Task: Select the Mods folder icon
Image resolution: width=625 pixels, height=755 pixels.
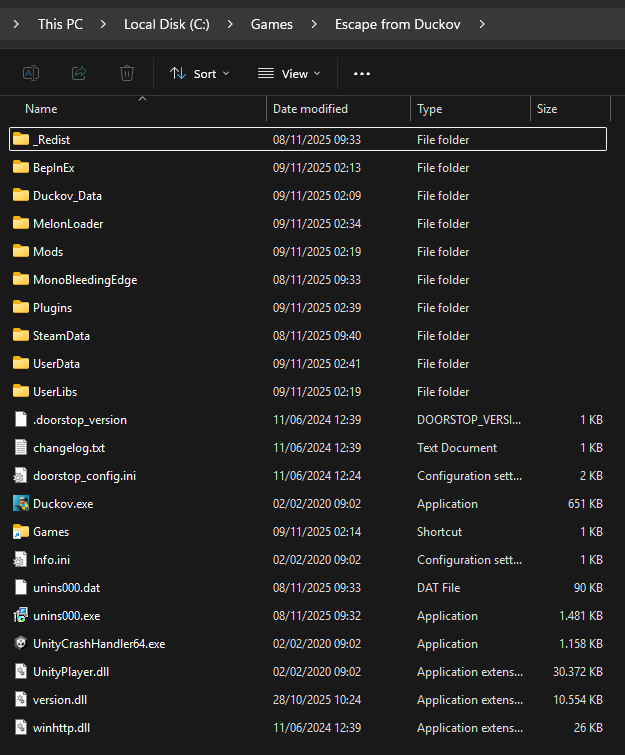Action: (21, 251)
